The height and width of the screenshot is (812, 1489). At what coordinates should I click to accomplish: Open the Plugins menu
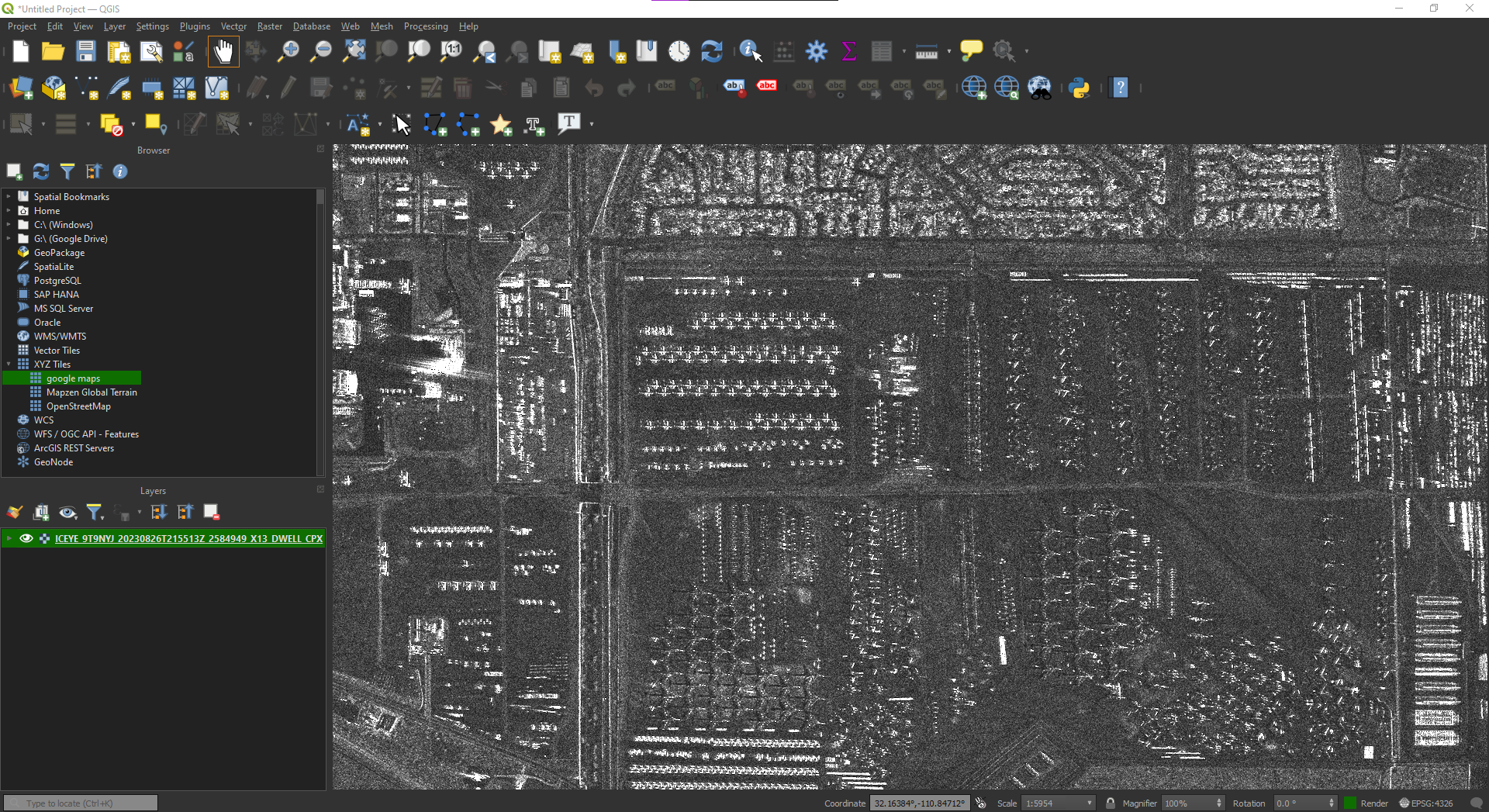[x=195, y=26]
